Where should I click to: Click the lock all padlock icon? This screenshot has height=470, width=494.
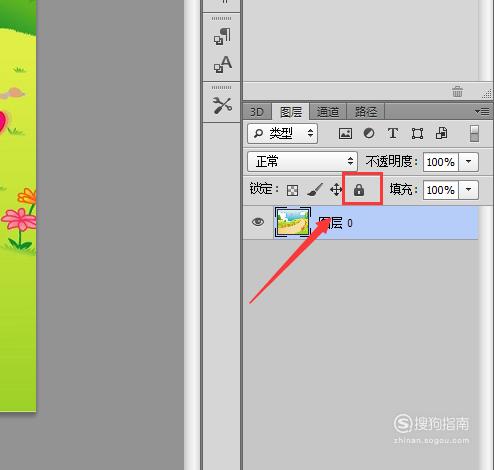click(x=359, y=190)
